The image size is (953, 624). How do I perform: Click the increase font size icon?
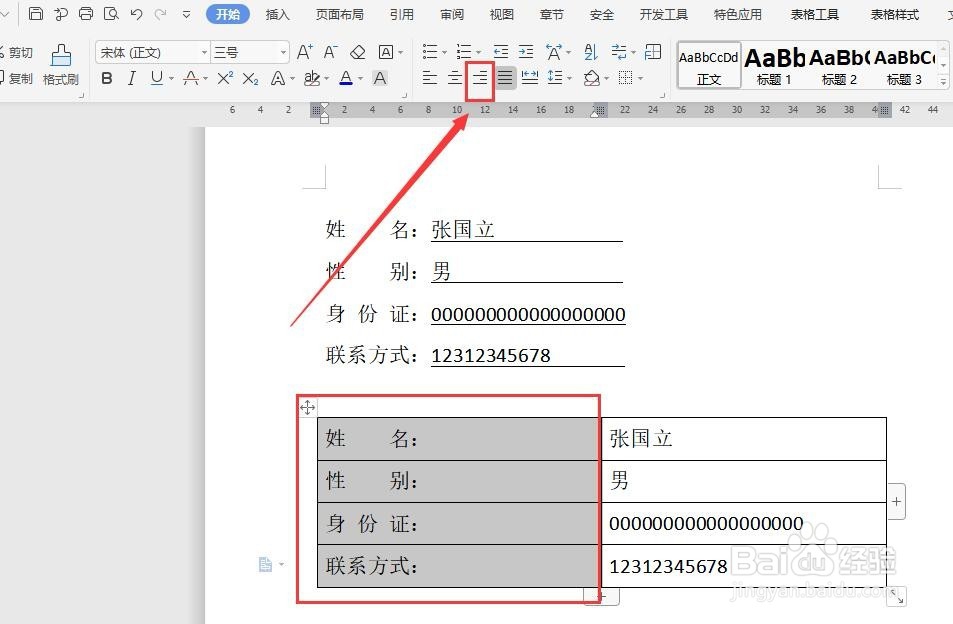(302, 52)
